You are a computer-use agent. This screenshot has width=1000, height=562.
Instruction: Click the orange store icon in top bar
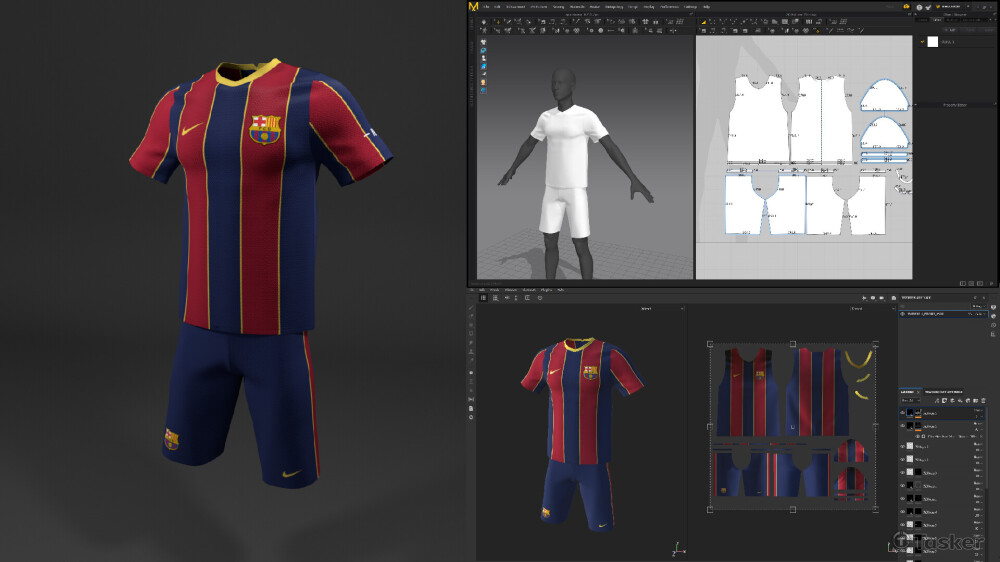[906, 7]
